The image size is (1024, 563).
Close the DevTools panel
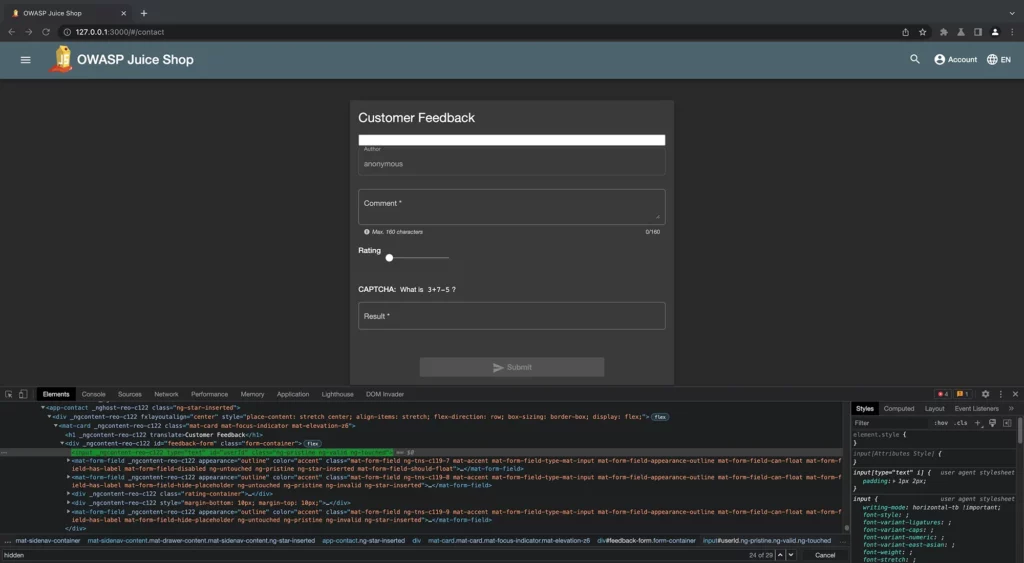pos(1015,394)
